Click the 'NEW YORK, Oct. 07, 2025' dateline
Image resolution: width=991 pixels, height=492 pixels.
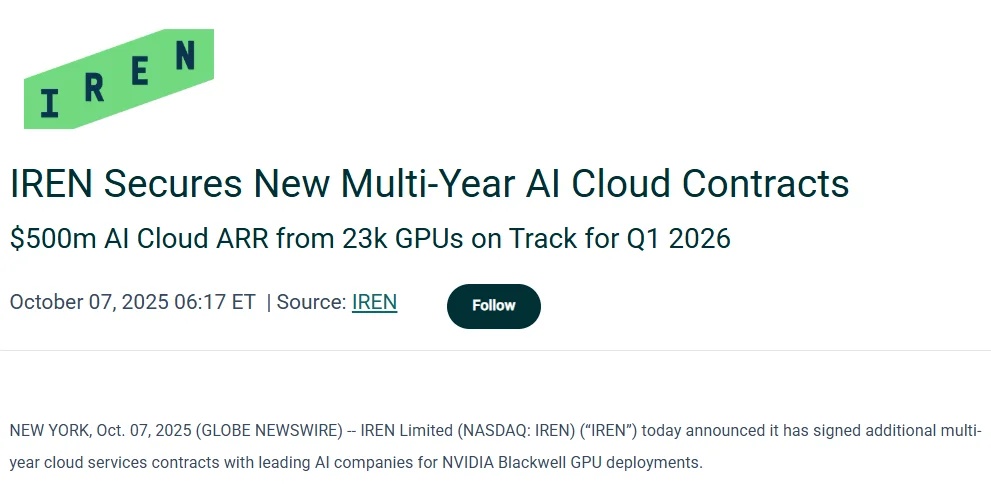point(100,431)
